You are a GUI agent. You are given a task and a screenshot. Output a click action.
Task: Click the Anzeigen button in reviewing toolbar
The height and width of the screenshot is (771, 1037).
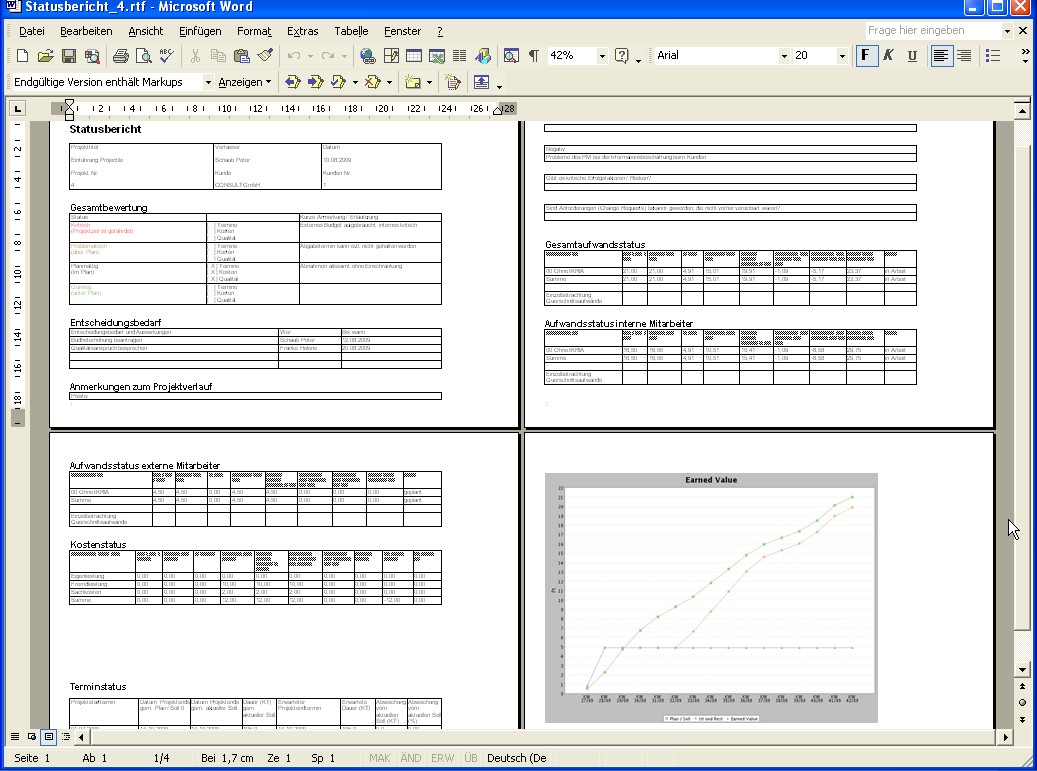coord(244,82)
